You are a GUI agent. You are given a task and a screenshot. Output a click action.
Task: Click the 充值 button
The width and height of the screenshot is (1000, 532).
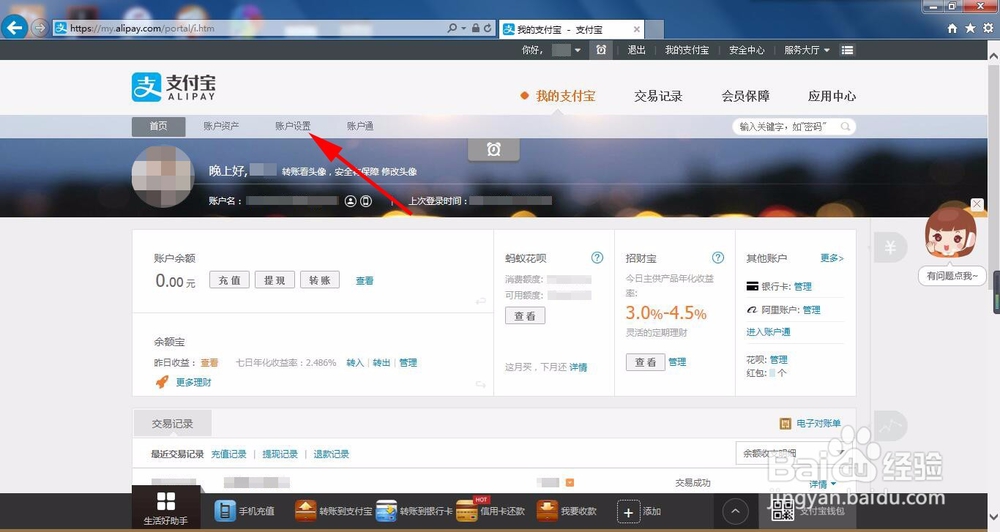[230, 280]
